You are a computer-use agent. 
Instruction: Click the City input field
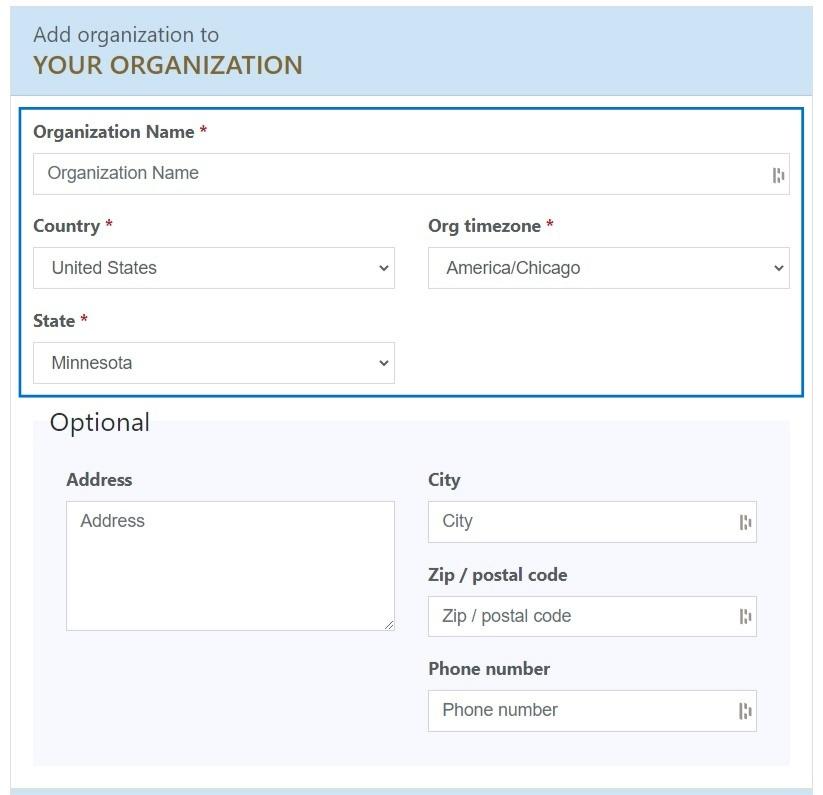point(592,522)
